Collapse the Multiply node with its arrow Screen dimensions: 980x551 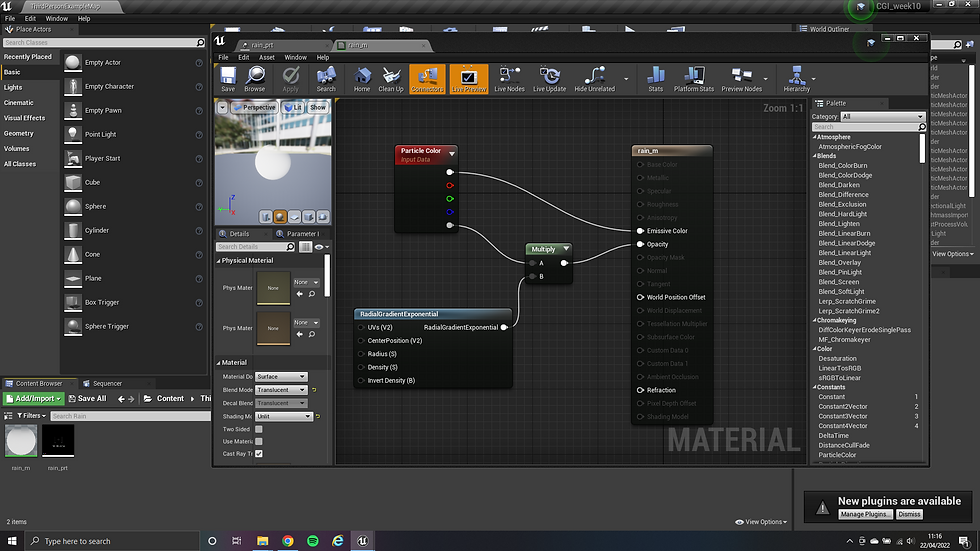[566, 249]
